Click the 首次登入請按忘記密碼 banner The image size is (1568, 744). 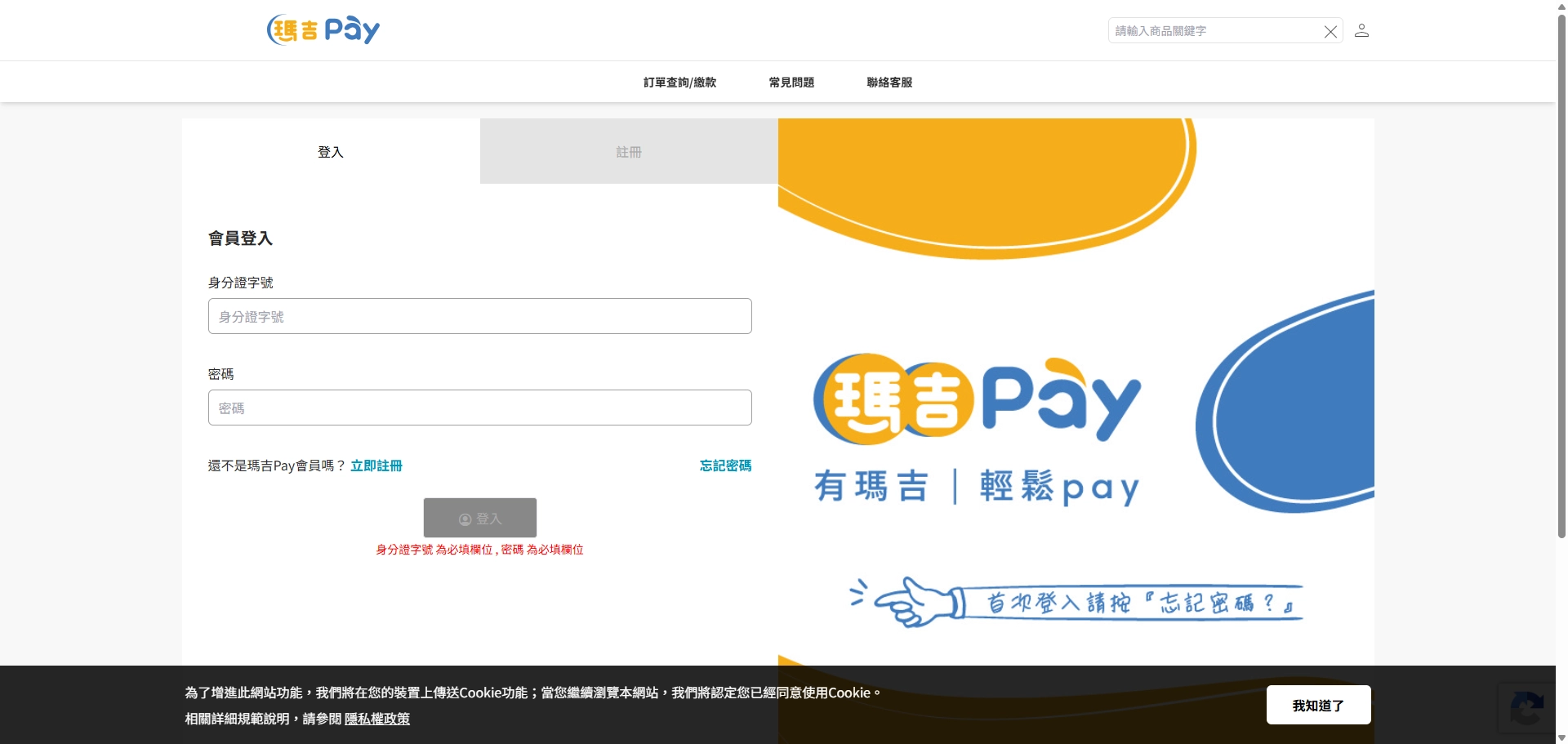(1076, 603)
